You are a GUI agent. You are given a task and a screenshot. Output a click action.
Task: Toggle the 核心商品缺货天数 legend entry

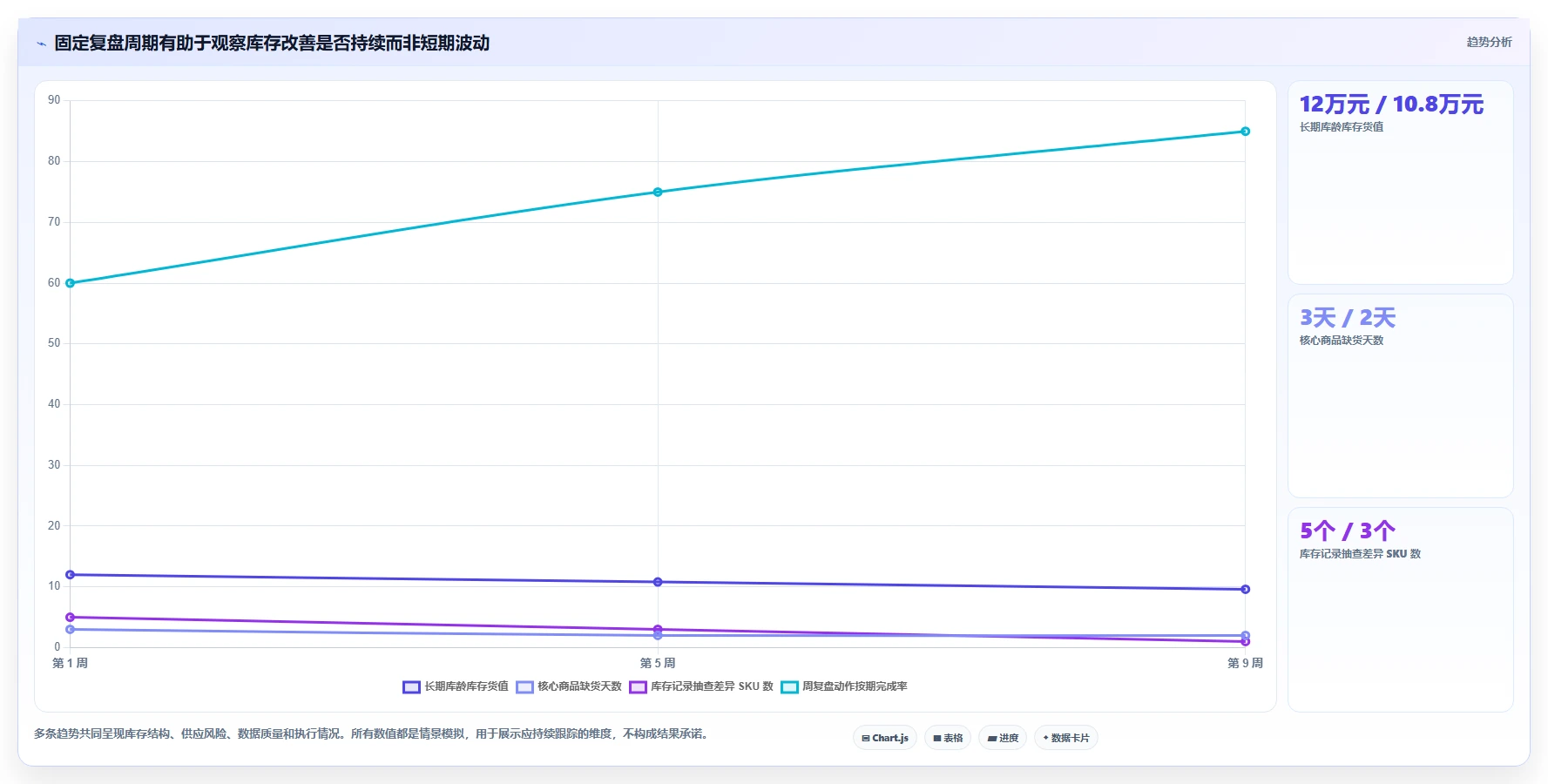click(569, 686)
